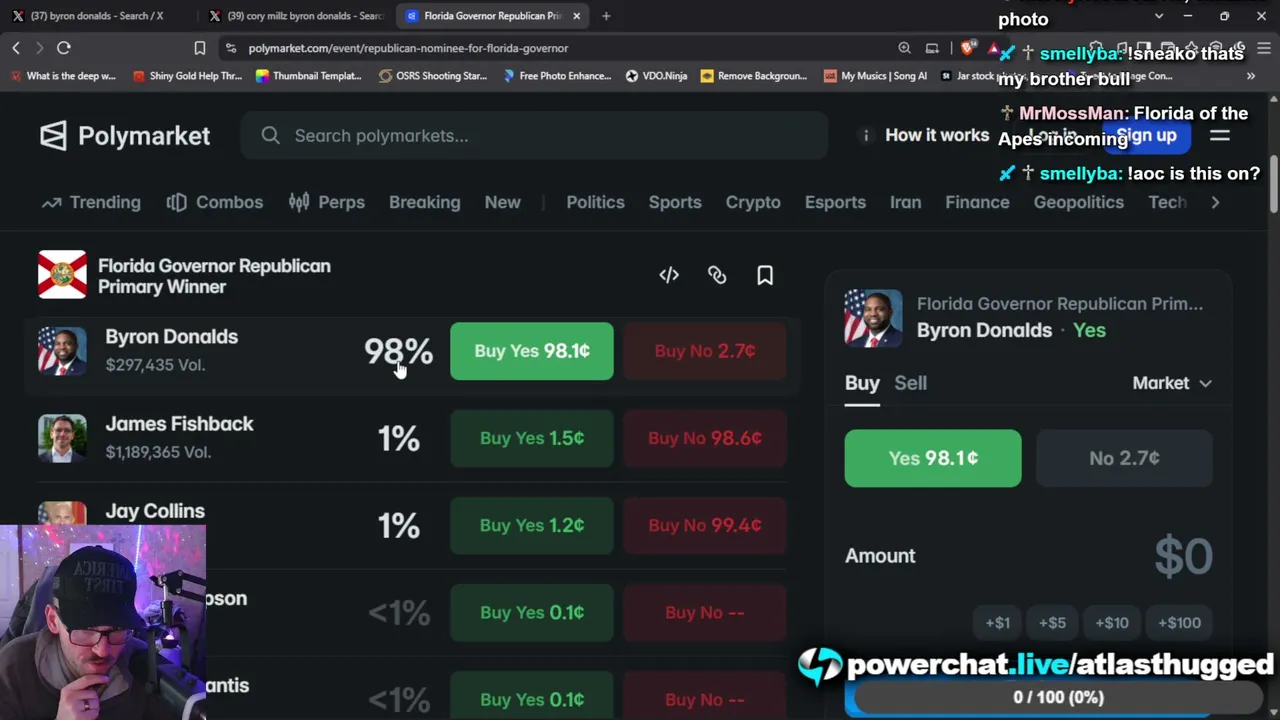1280x720 pixels.
Task: Click James Fishback's photo
Action: 62,438
